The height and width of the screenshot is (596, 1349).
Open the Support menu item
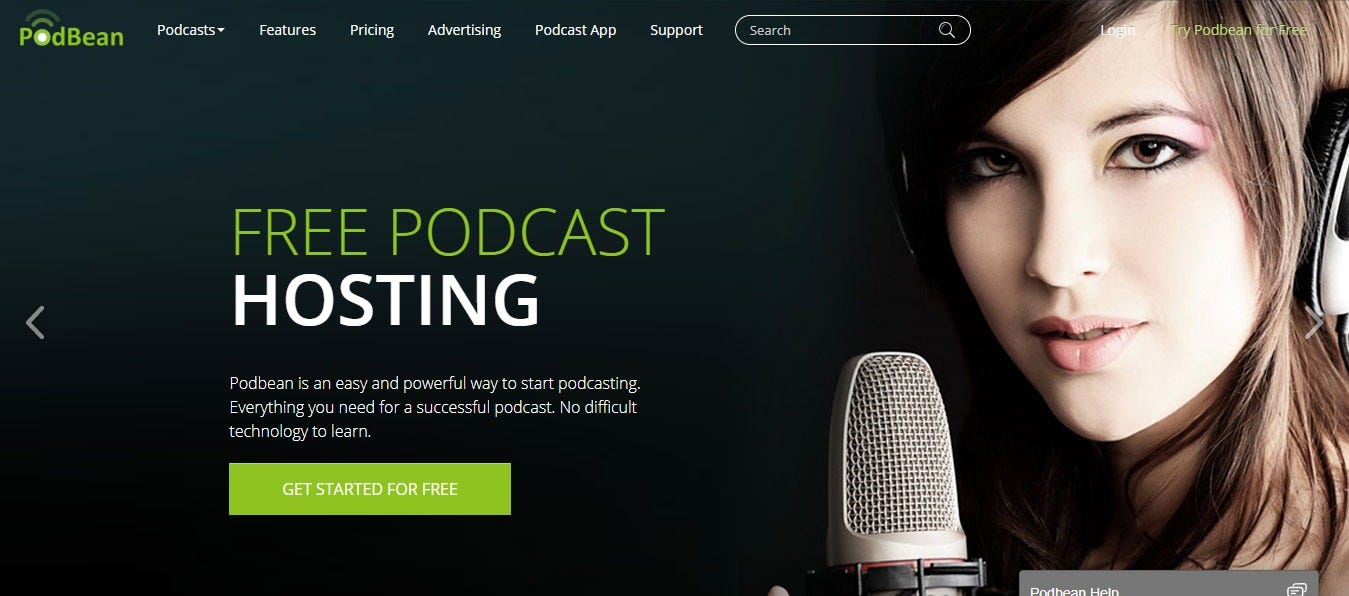pyautogui.click(x=676, y=30)
